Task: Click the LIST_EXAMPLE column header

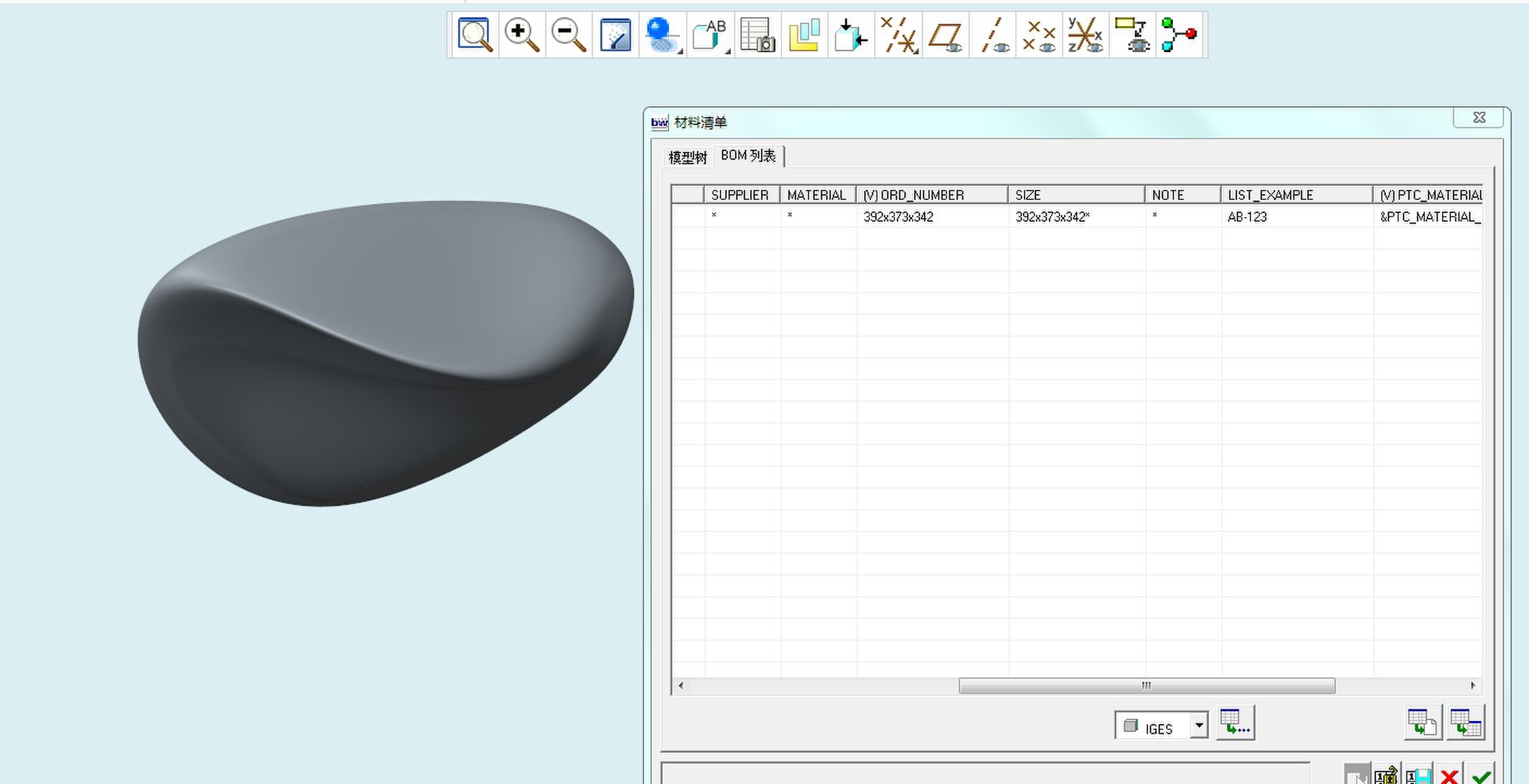Action: click(x=1296, y=195)
